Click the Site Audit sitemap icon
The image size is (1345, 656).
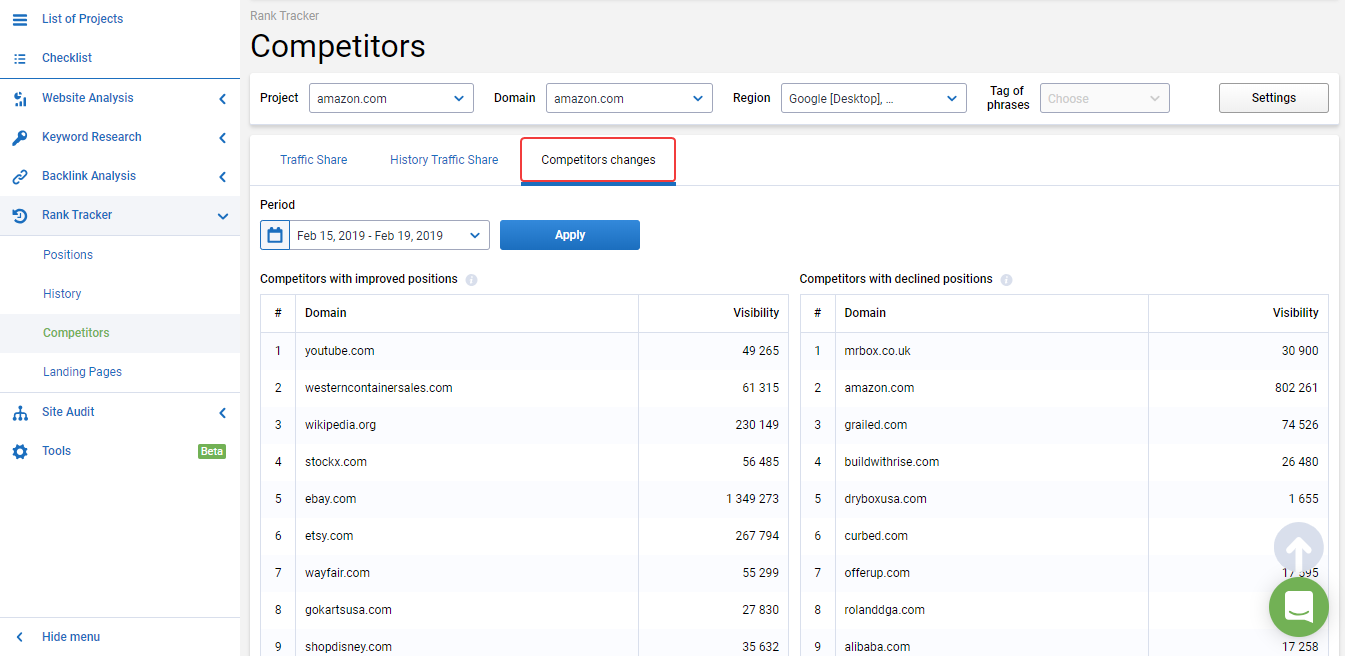[20, 412]
